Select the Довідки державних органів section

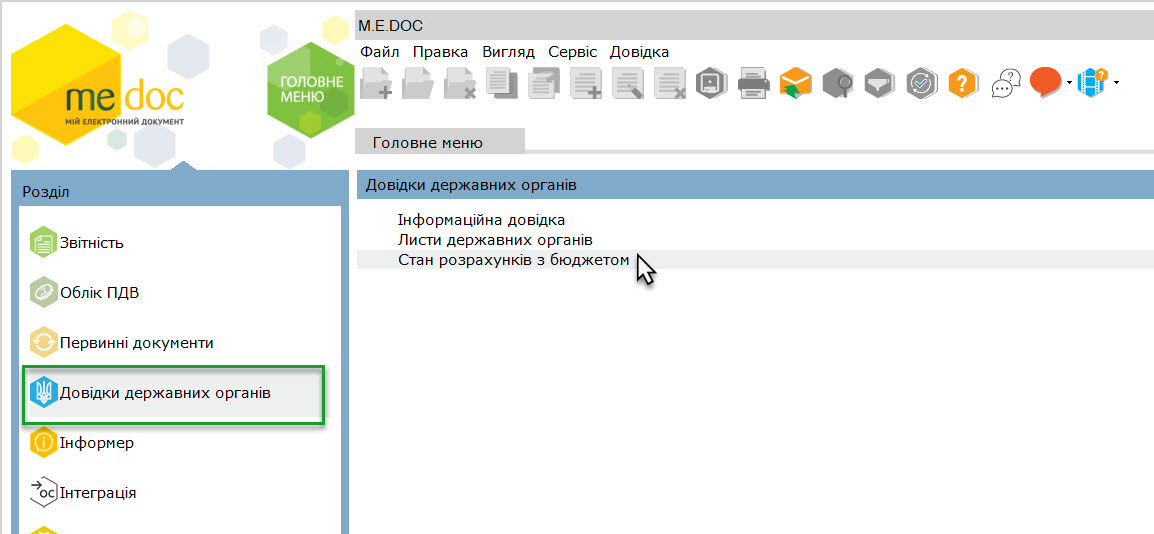click(174, 394)
